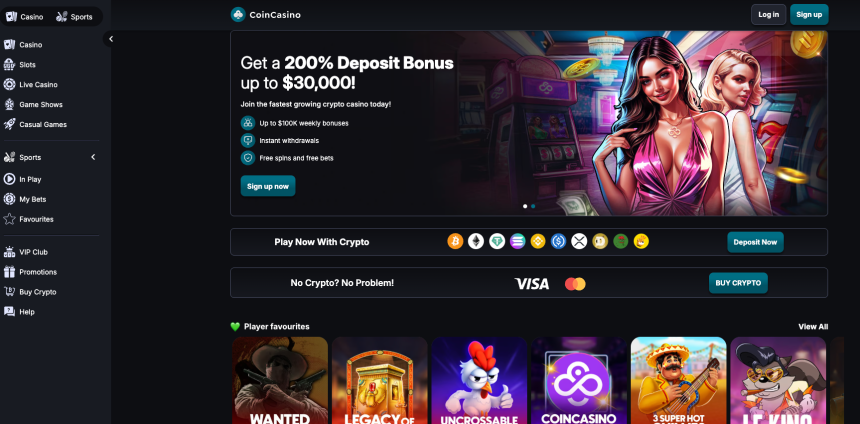Click the Promotions gift icon
Screen dimensions: 860x424
[9, 272]
